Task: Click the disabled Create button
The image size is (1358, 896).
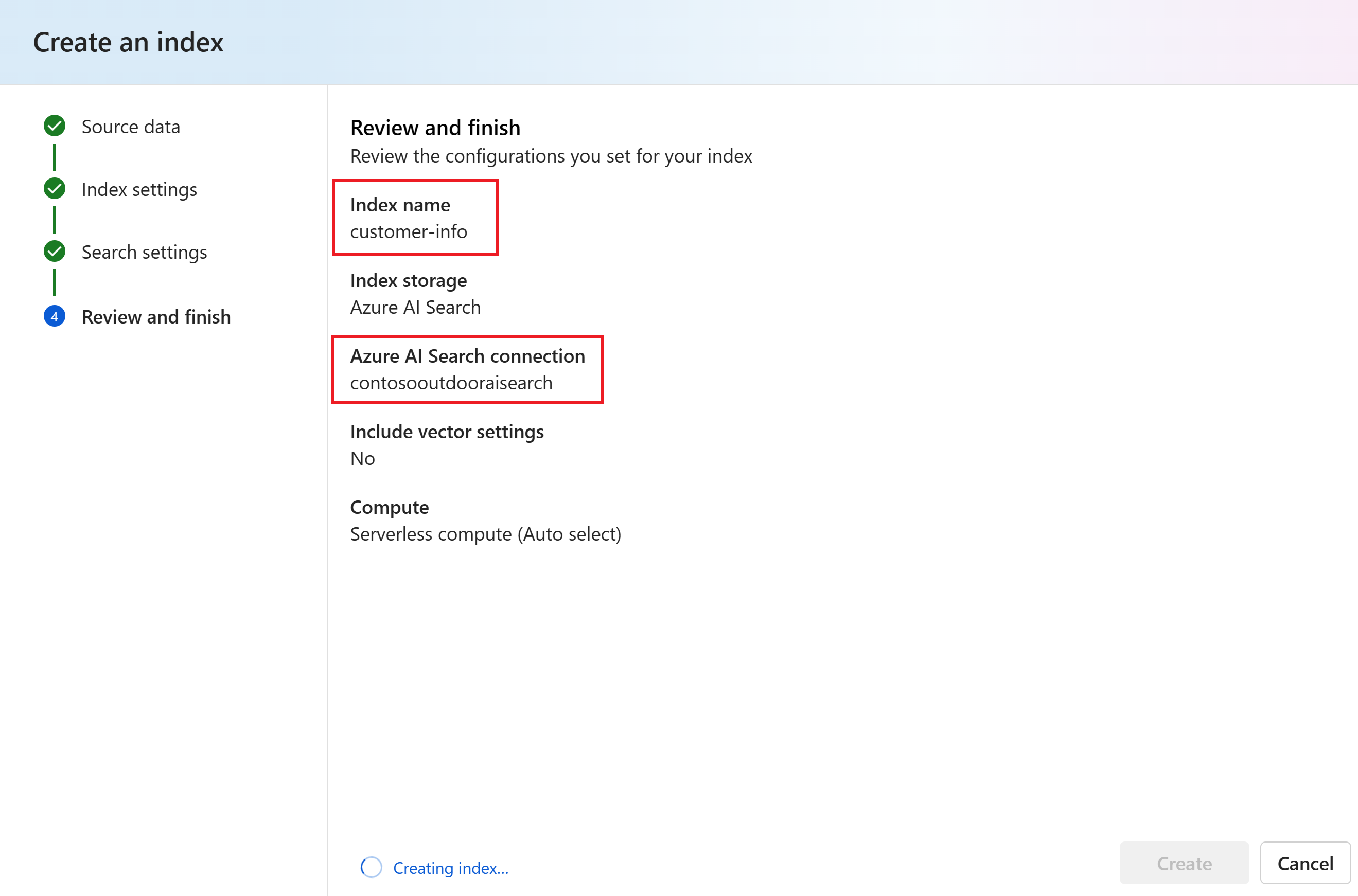Action: 1184,863
